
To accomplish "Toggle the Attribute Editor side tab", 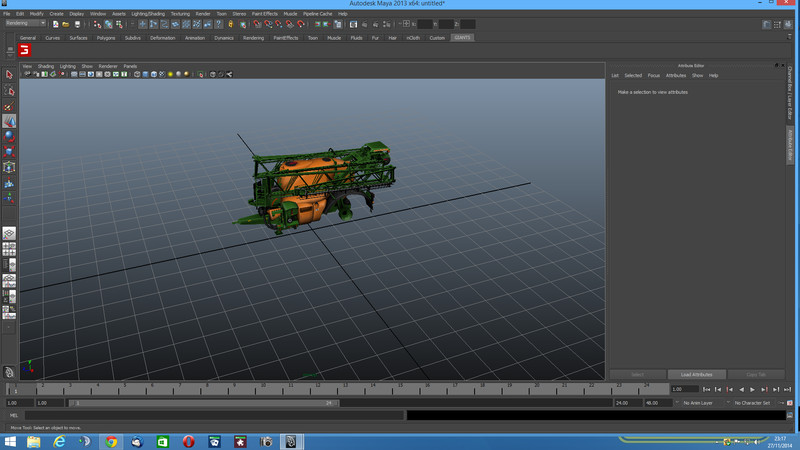I will tap(789, 144).
